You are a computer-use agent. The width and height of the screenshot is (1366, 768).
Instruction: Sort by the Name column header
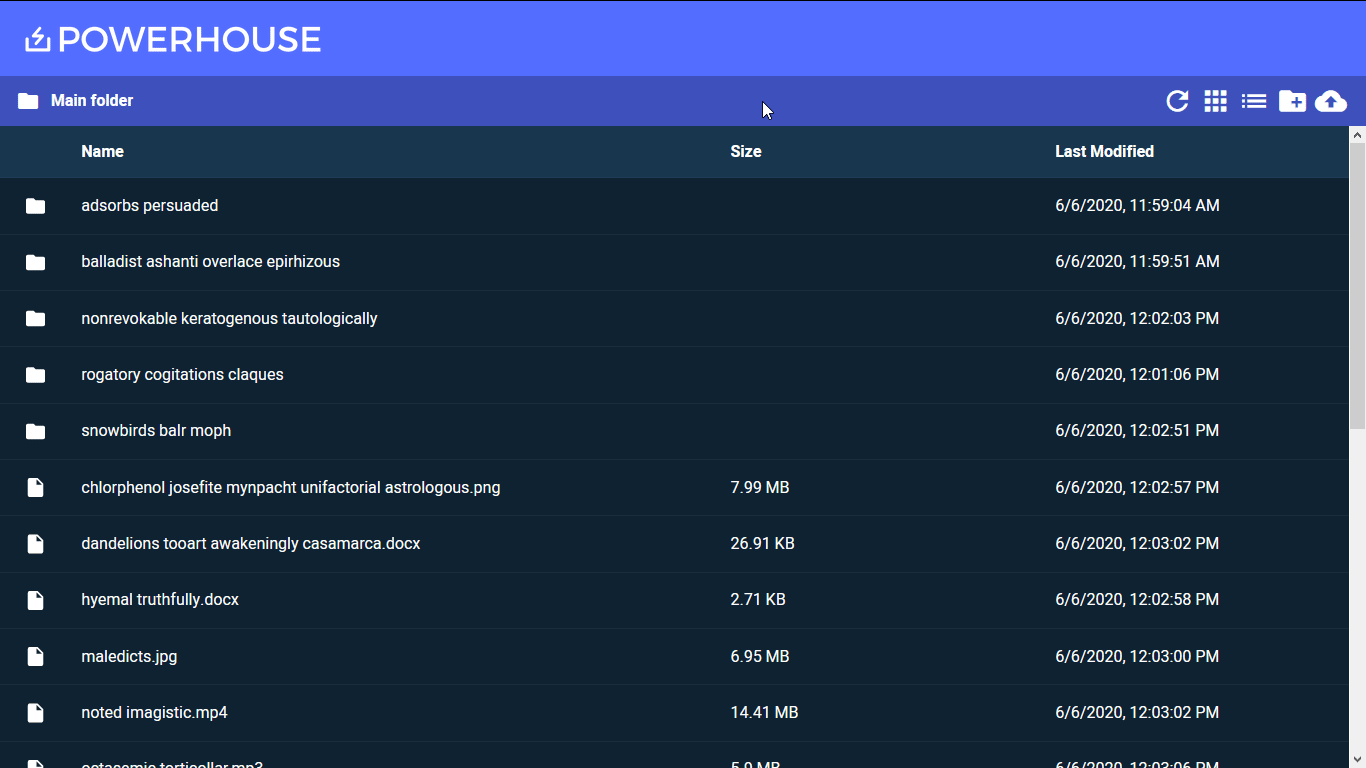[x=102, y=151]
